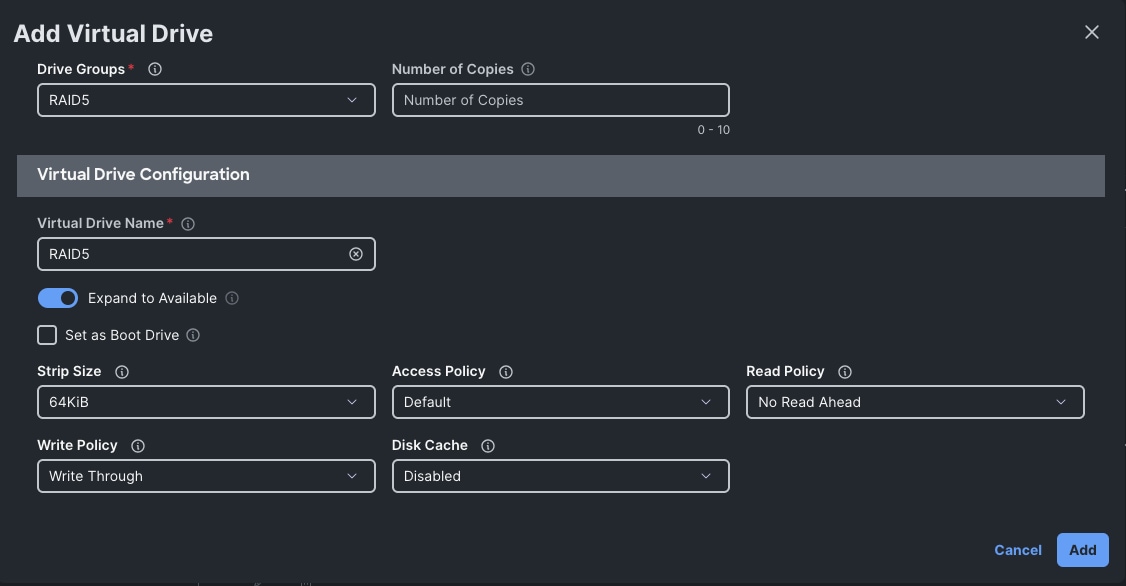Screen dimensions: 1126x586
Task: Click the Write Policy info icon
Action: 138,446
